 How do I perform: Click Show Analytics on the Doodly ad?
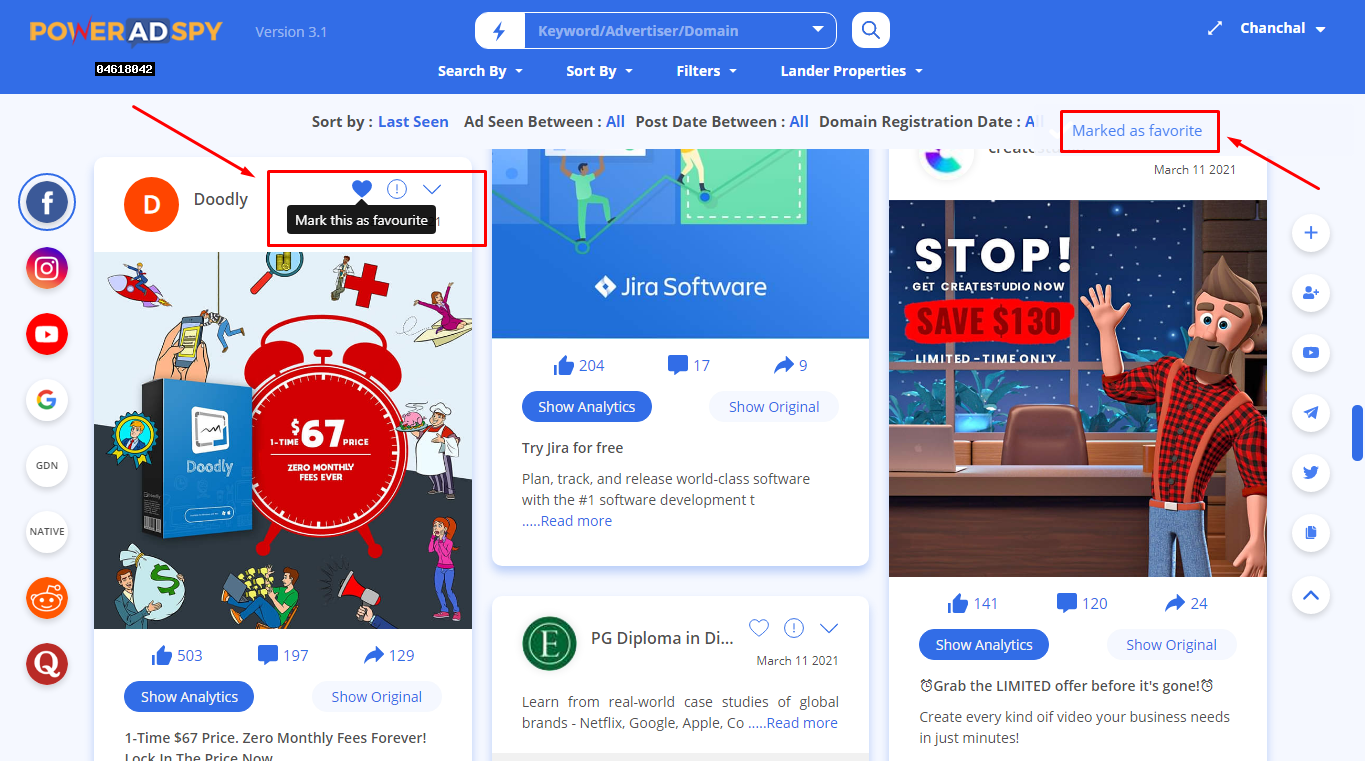click(x=189, y=697)
